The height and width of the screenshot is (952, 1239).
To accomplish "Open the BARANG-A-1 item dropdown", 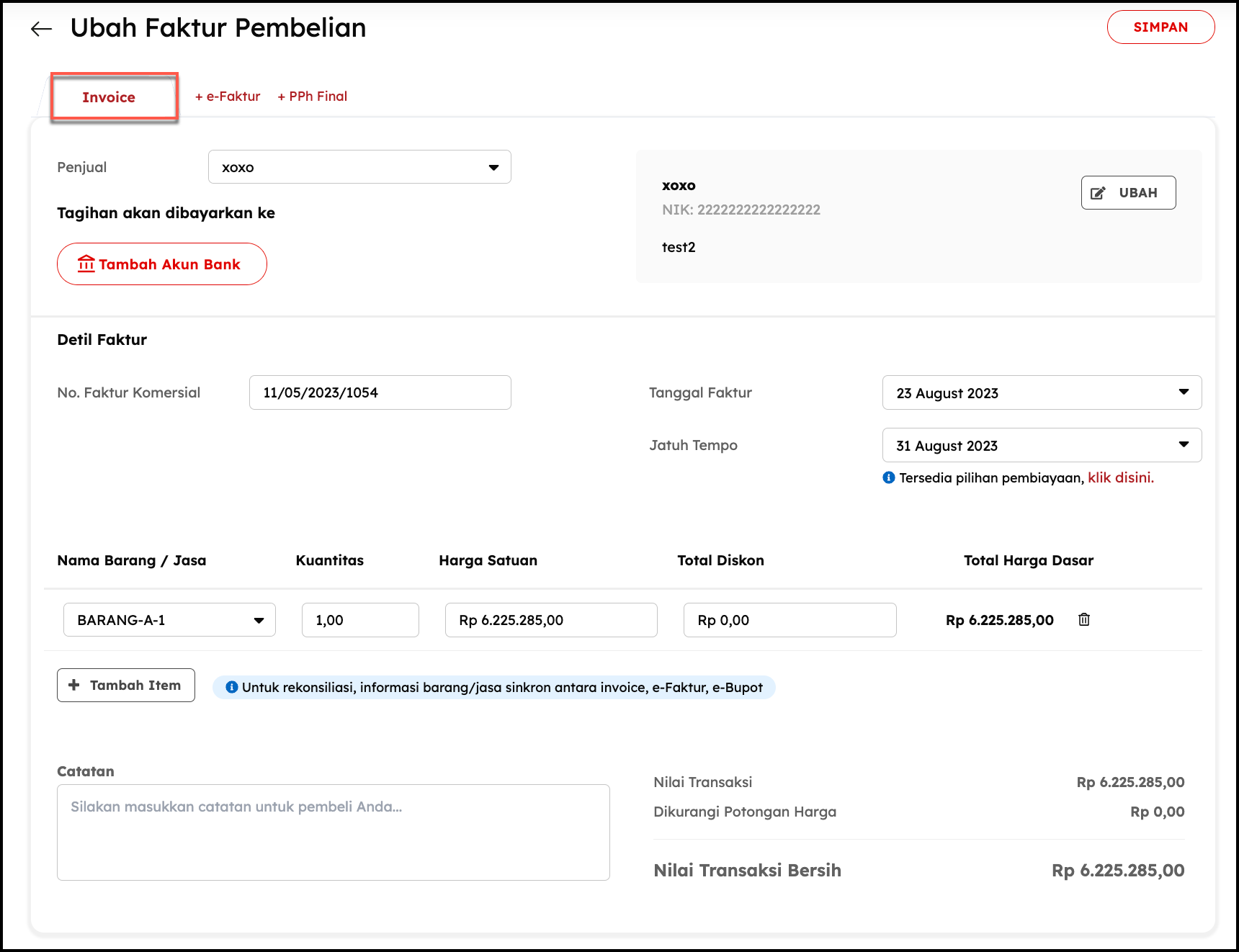I will click(169, 620).
